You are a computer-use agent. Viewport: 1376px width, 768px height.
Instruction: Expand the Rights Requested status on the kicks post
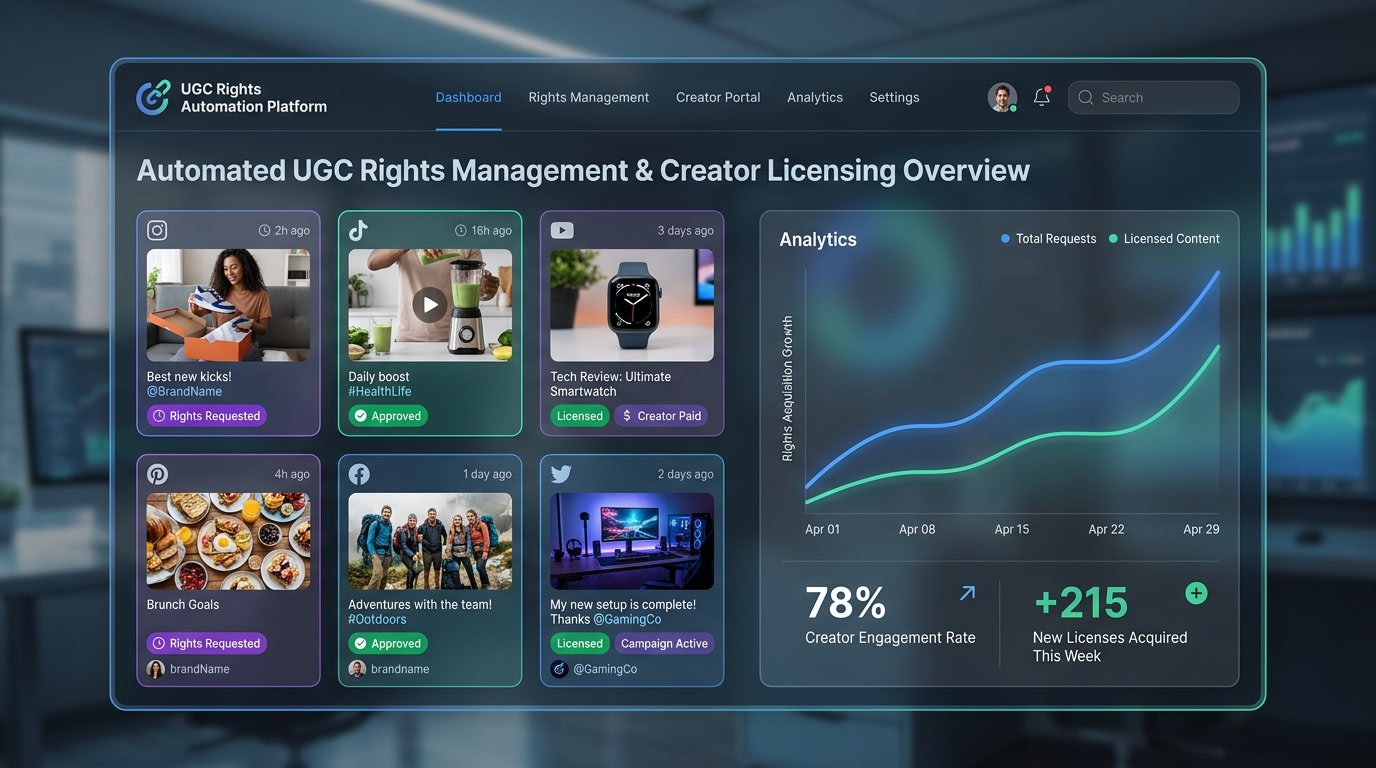coord(206,415)
